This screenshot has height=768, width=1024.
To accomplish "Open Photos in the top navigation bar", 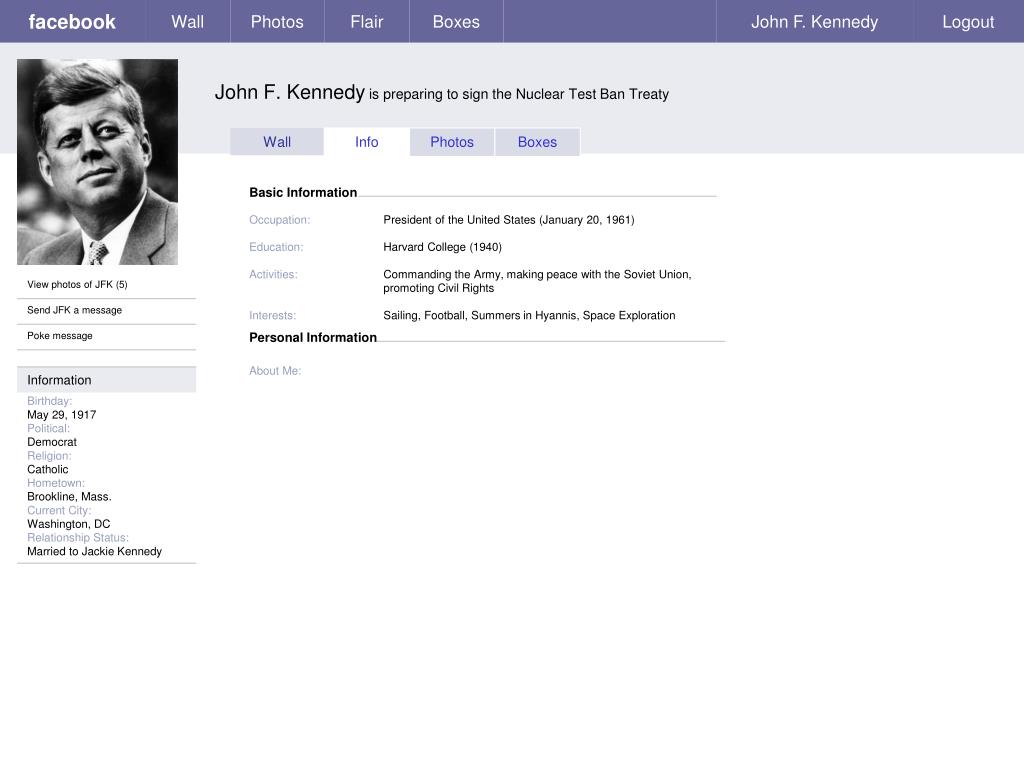I will pyautogui.click(x=277, y=22).
